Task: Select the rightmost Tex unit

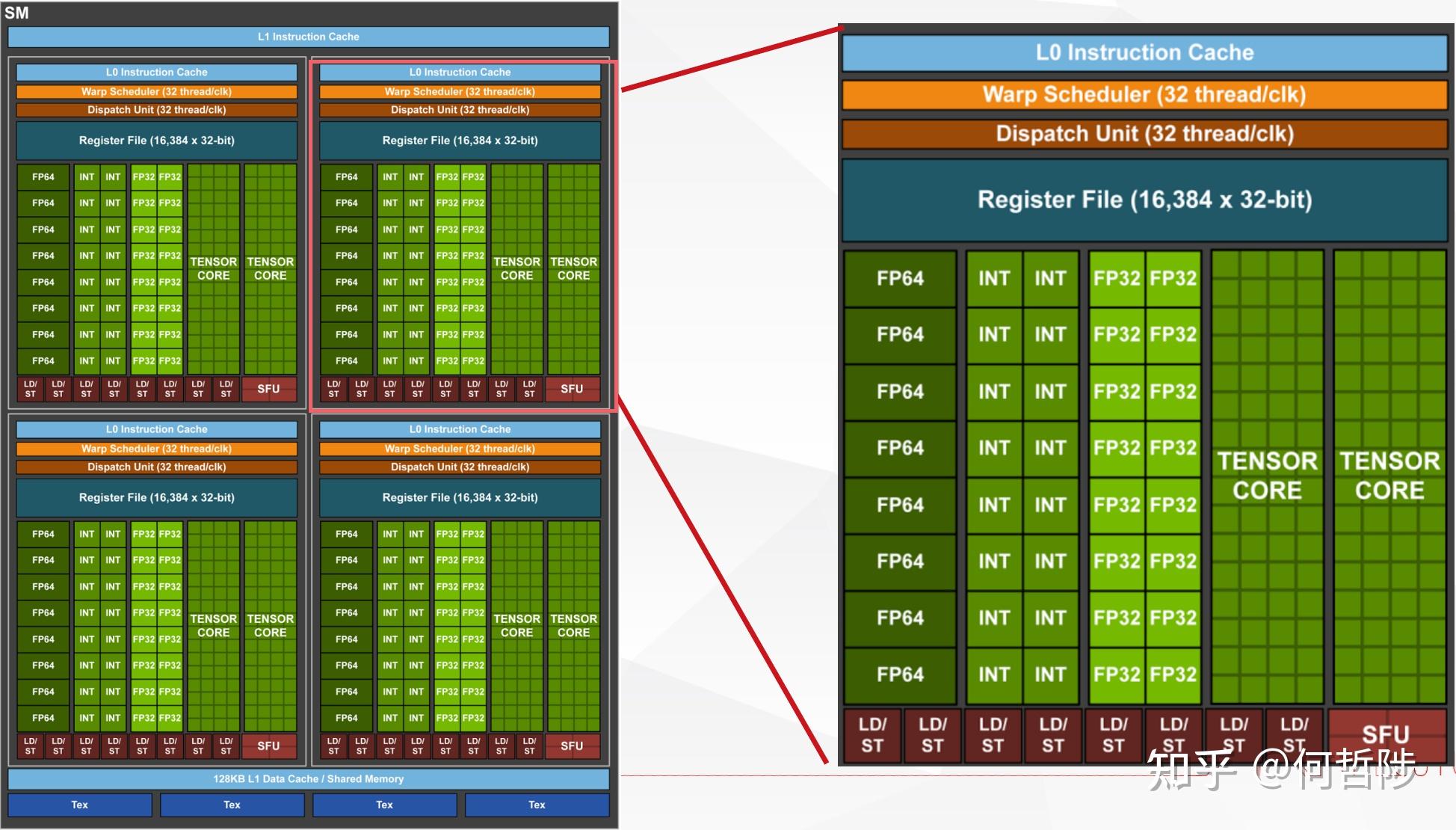Action: [537, 805]
